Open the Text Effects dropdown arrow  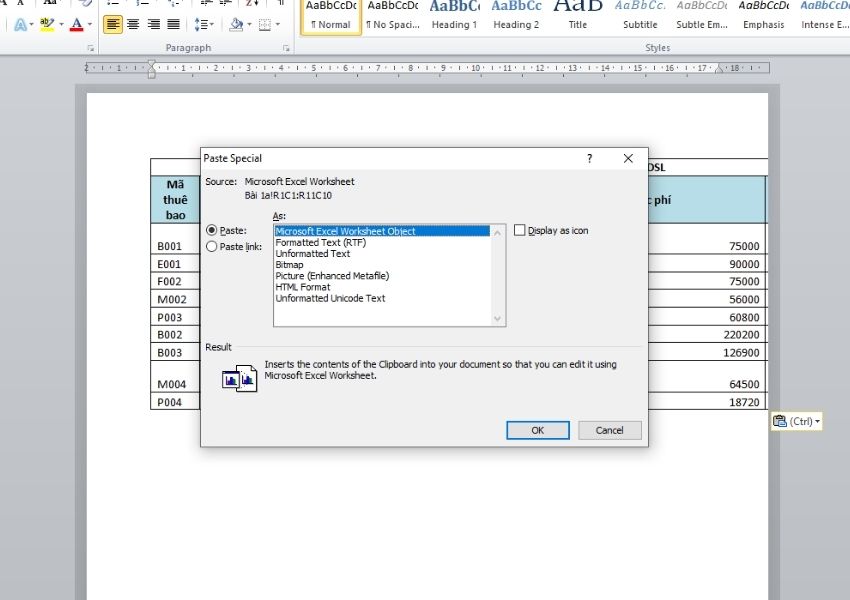pyautogui.click(x=31, y=24)
